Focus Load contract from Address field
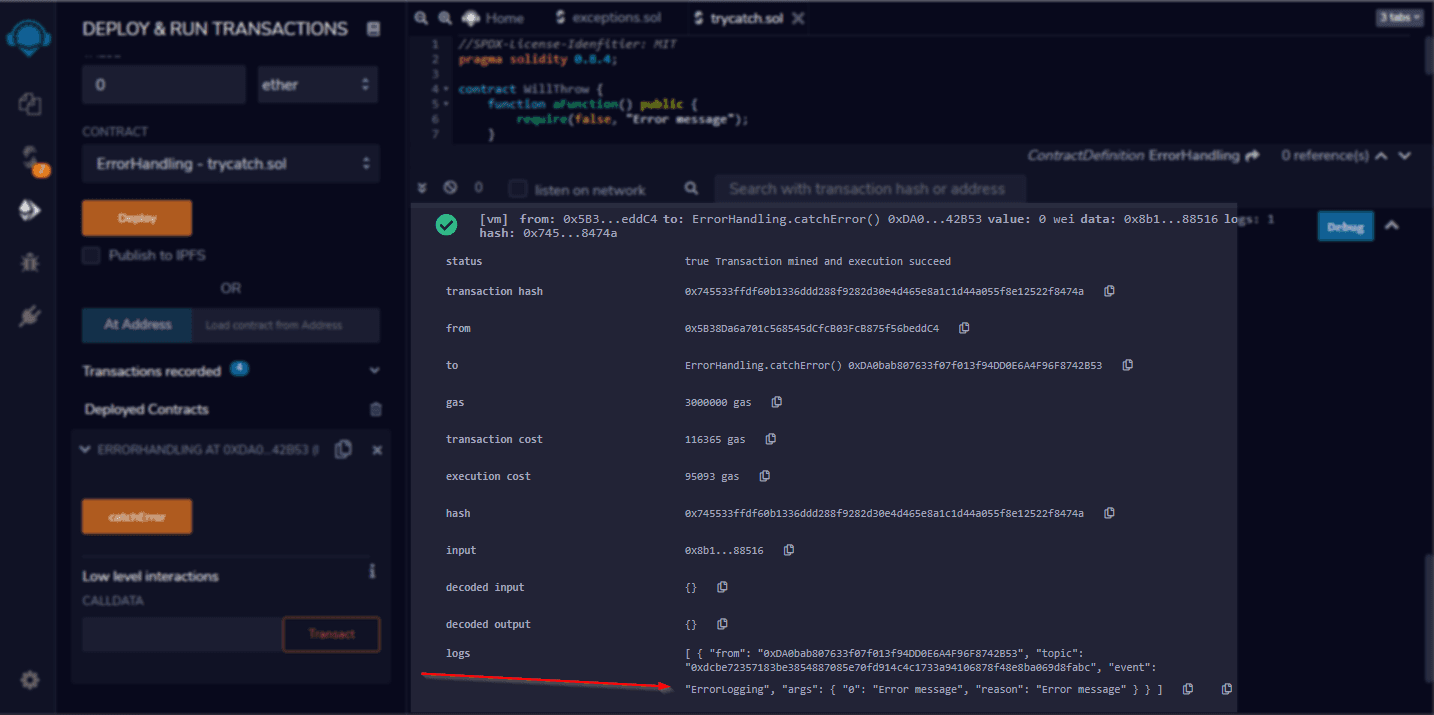Viewport: 1434px width, 715px height. tap(286, 325)
